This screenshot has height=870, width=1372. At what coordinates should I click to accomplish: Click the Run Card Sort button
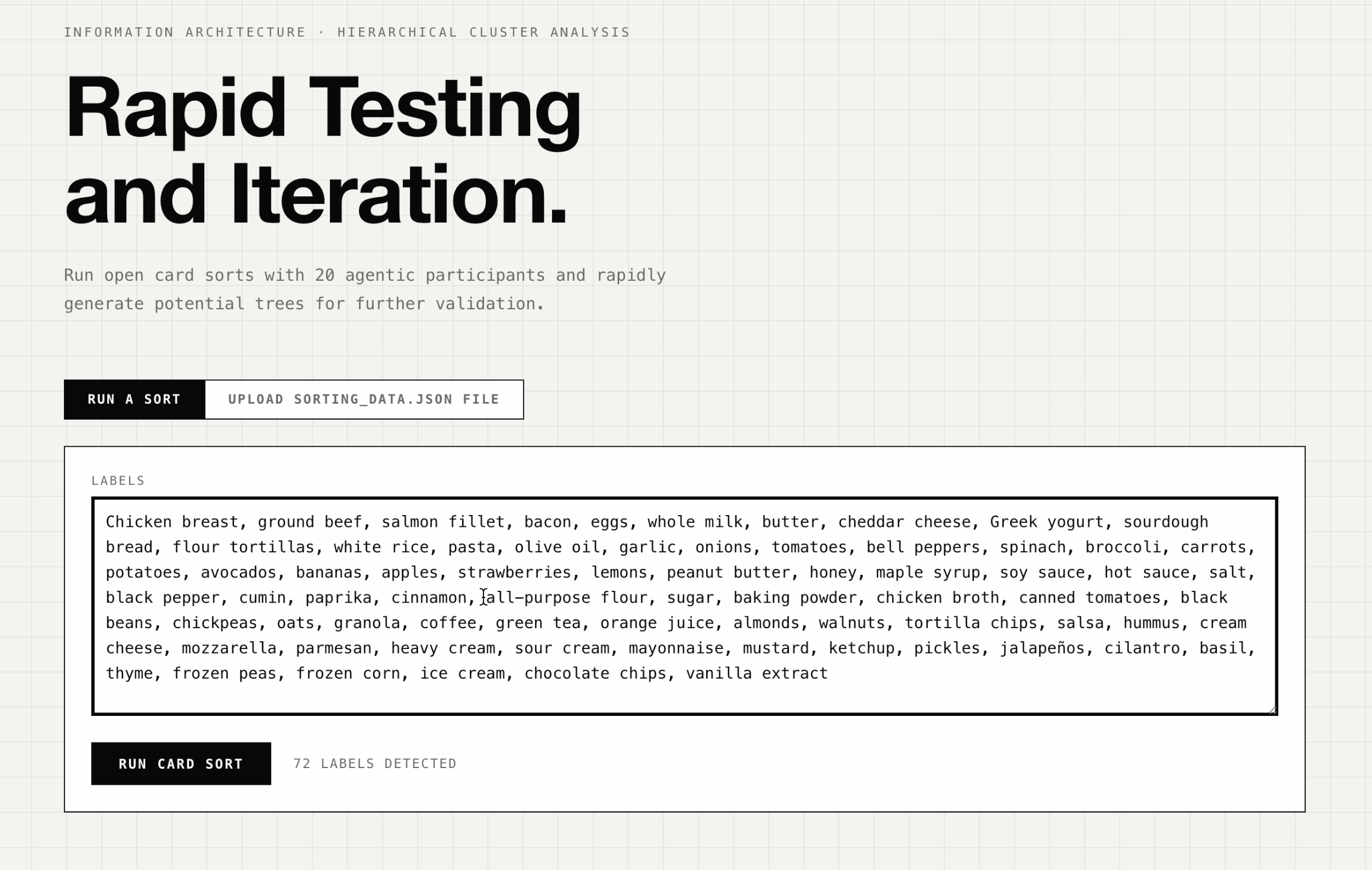coord(181,763)
